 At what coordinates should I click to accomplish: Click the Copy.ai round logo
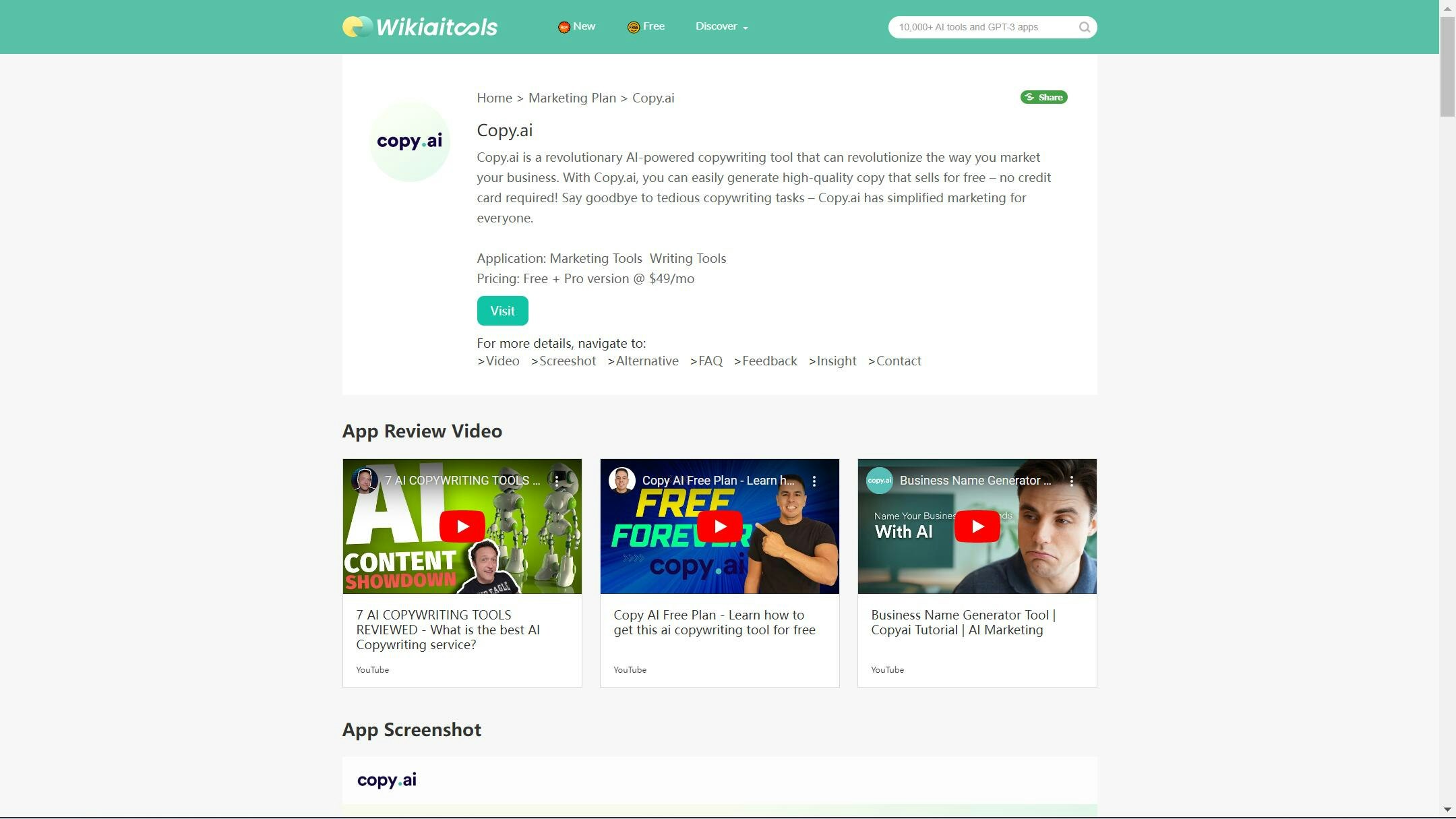coord(409,141)
